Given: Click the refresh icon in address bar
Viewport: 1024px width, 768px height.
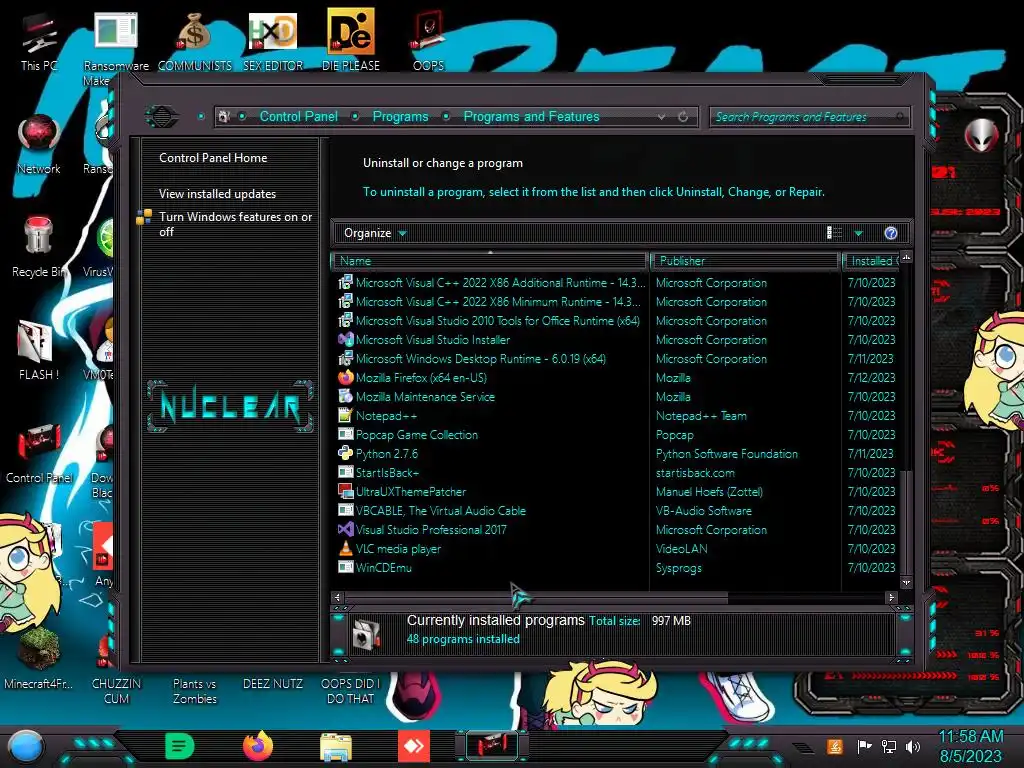Looking at the screenshot, I should click(x=683, y=117).
